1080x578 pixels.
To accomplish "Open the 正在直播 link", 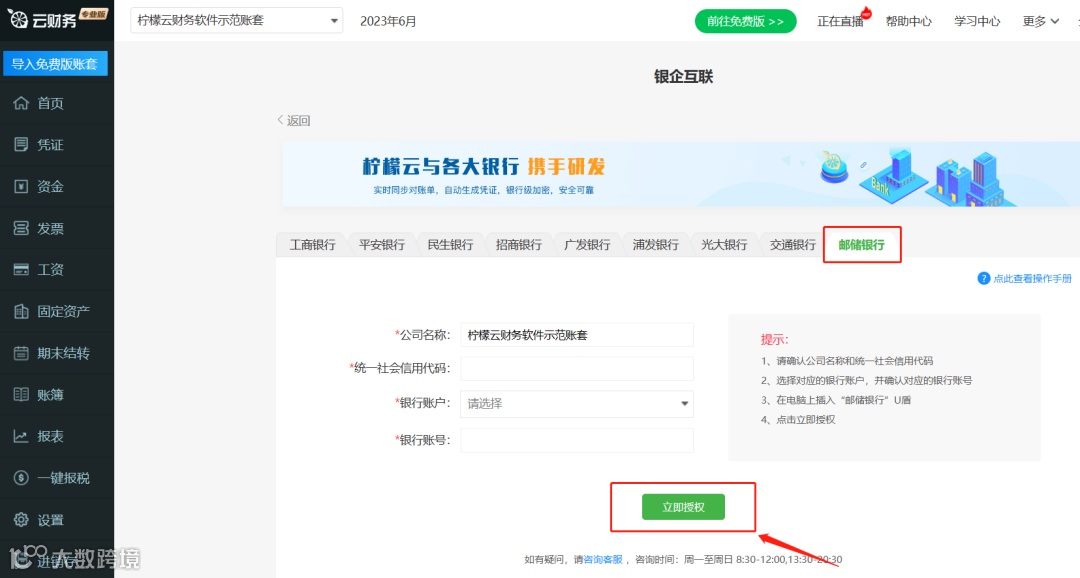I will click(840, 21).
